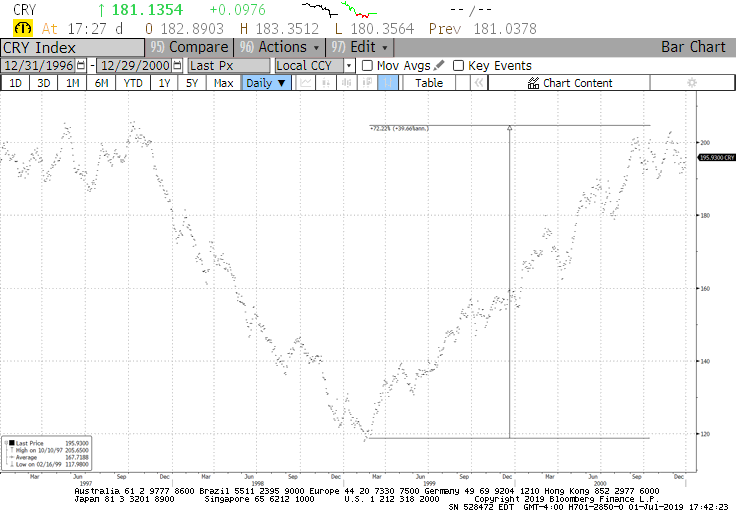This screenshot has height=530, width=736.
Task: Open the end date calendar picker
Action: coord(177,65)
